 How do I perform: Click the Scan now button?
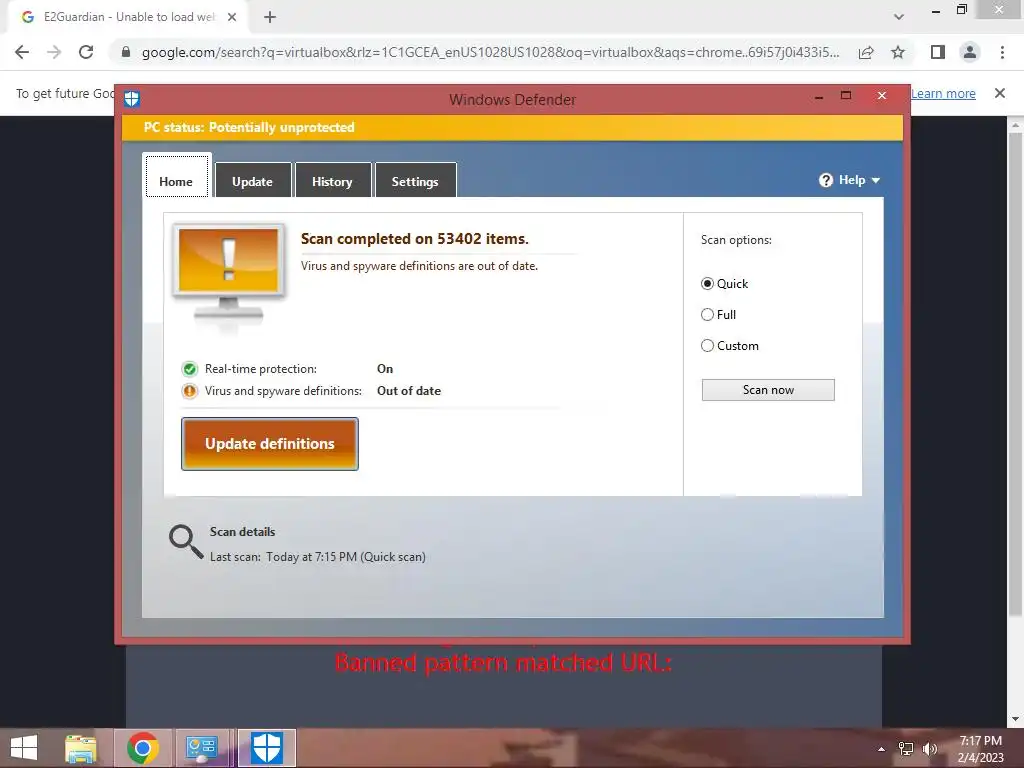pos(768,390)
